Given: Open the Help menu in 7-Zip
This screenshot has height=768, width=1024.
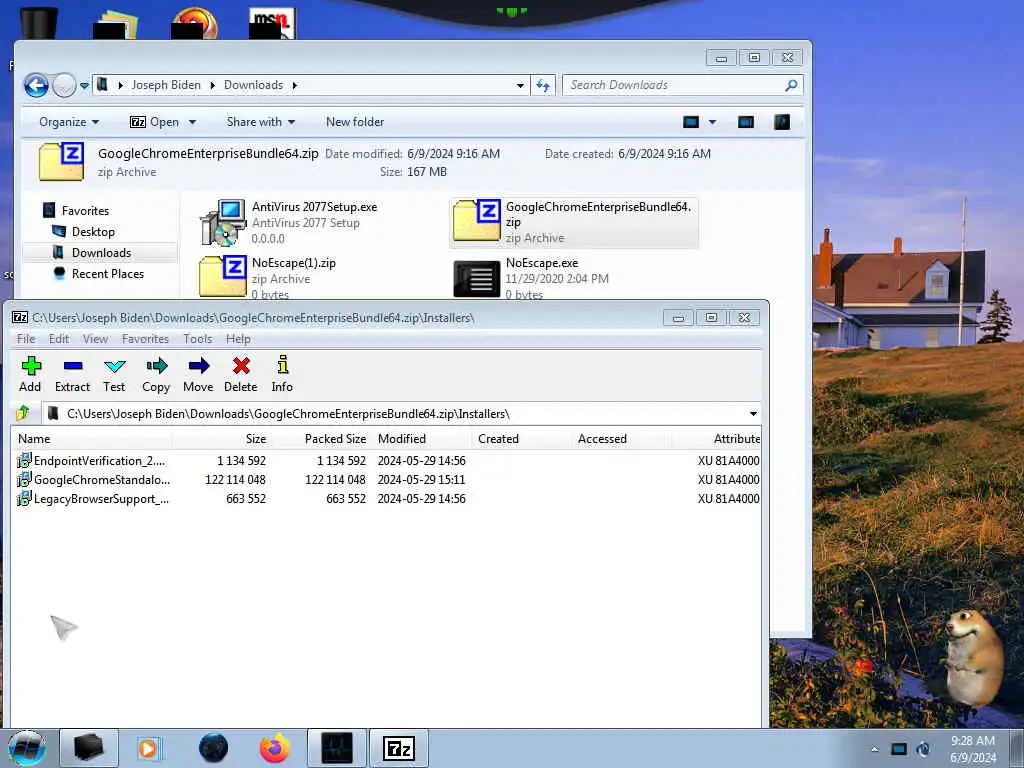Looking at the screenshot, I should (238, 338).
